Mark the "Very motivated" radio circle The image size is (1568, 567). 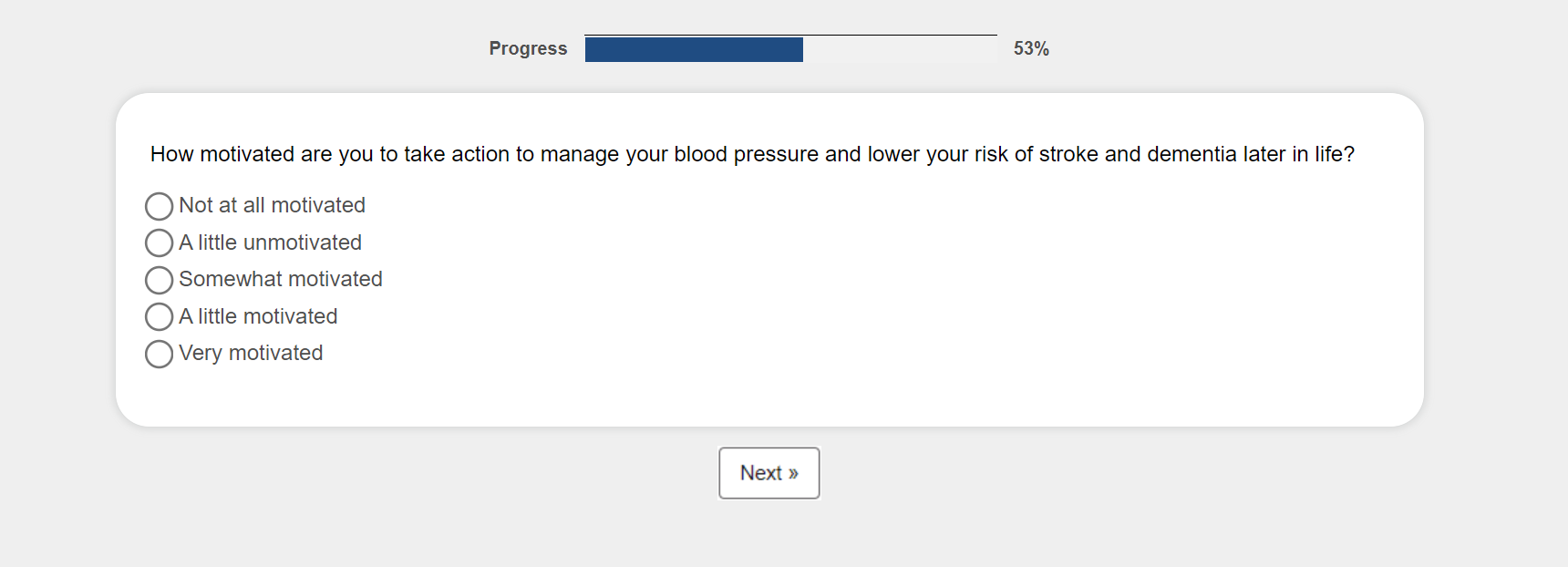click(159, 354)
